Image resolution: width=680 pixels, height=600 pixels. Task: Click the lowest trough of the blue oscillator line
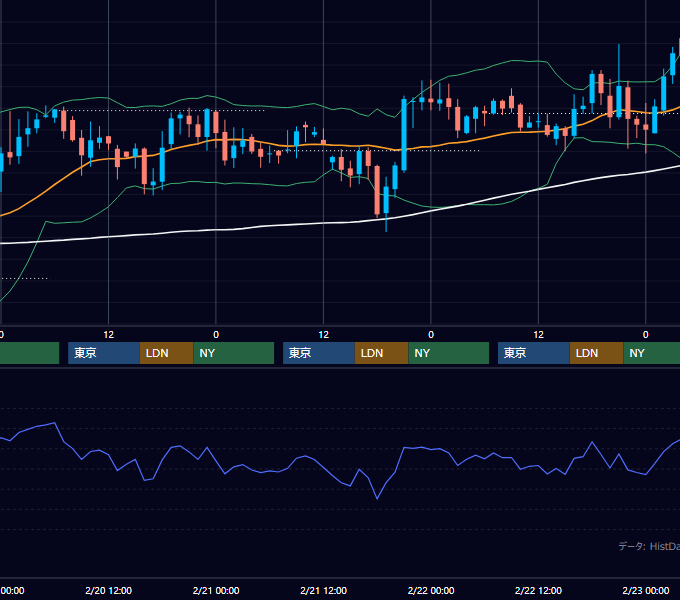pos(377,499)
